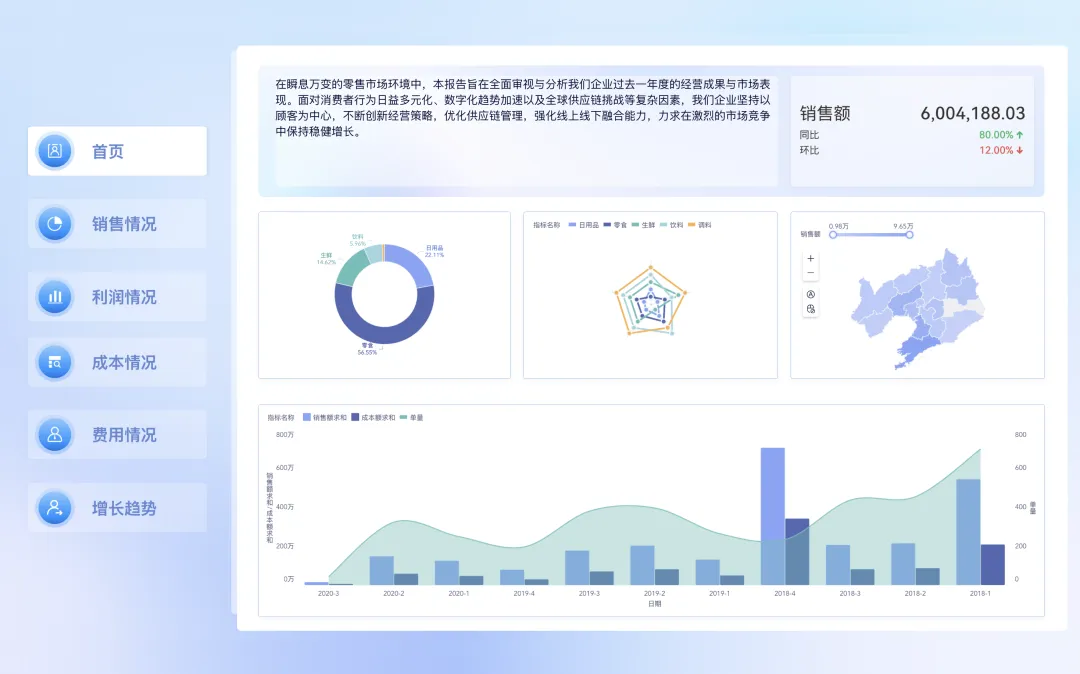Image resolution: width=1080 pixels, height=674 pixels.
Task: Select the light teal 饮料 donut segment
Action: pos(373,253)
